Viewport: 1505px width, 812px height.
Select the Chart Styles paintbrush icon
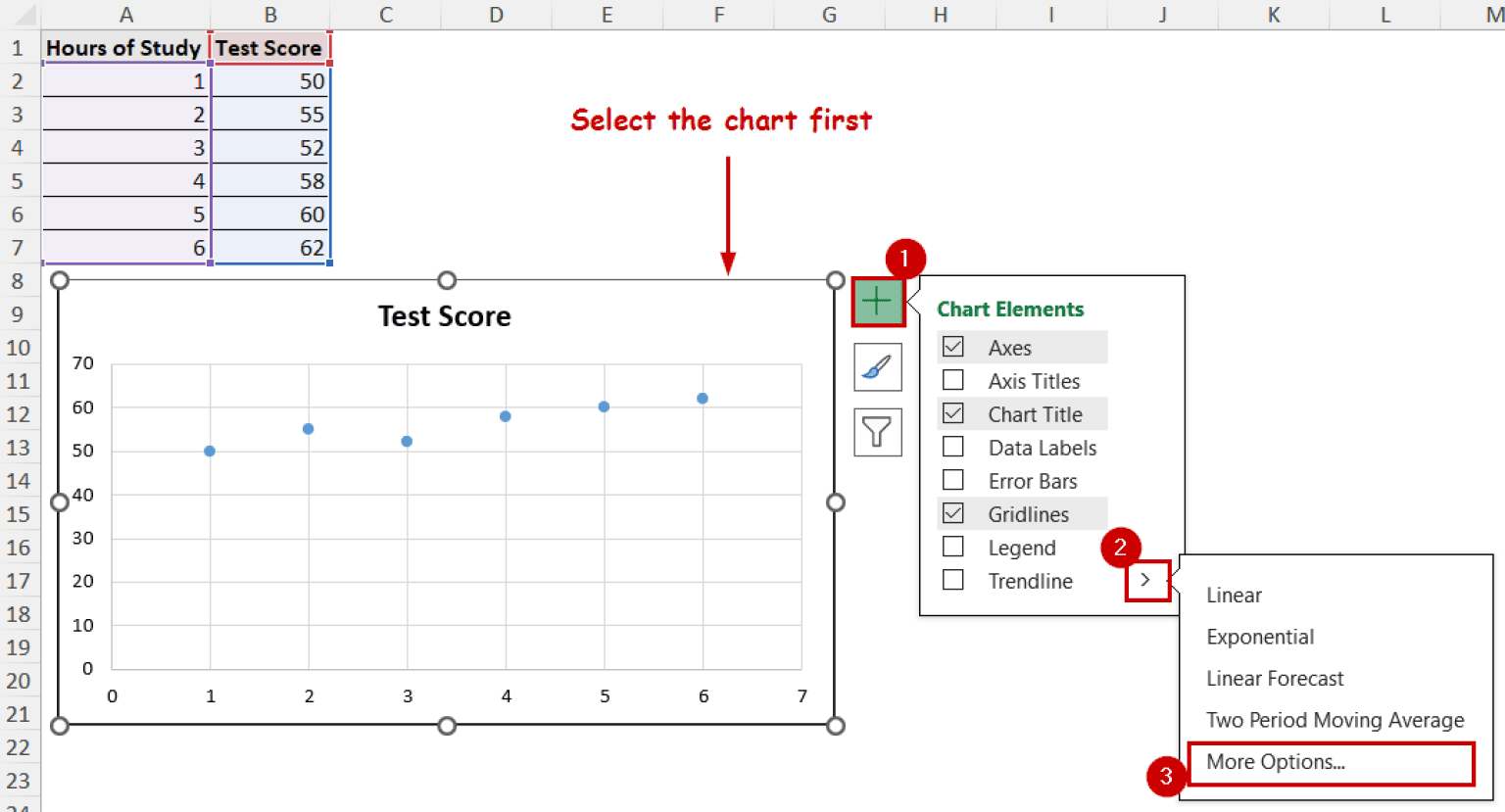click(x=877, y=367)
